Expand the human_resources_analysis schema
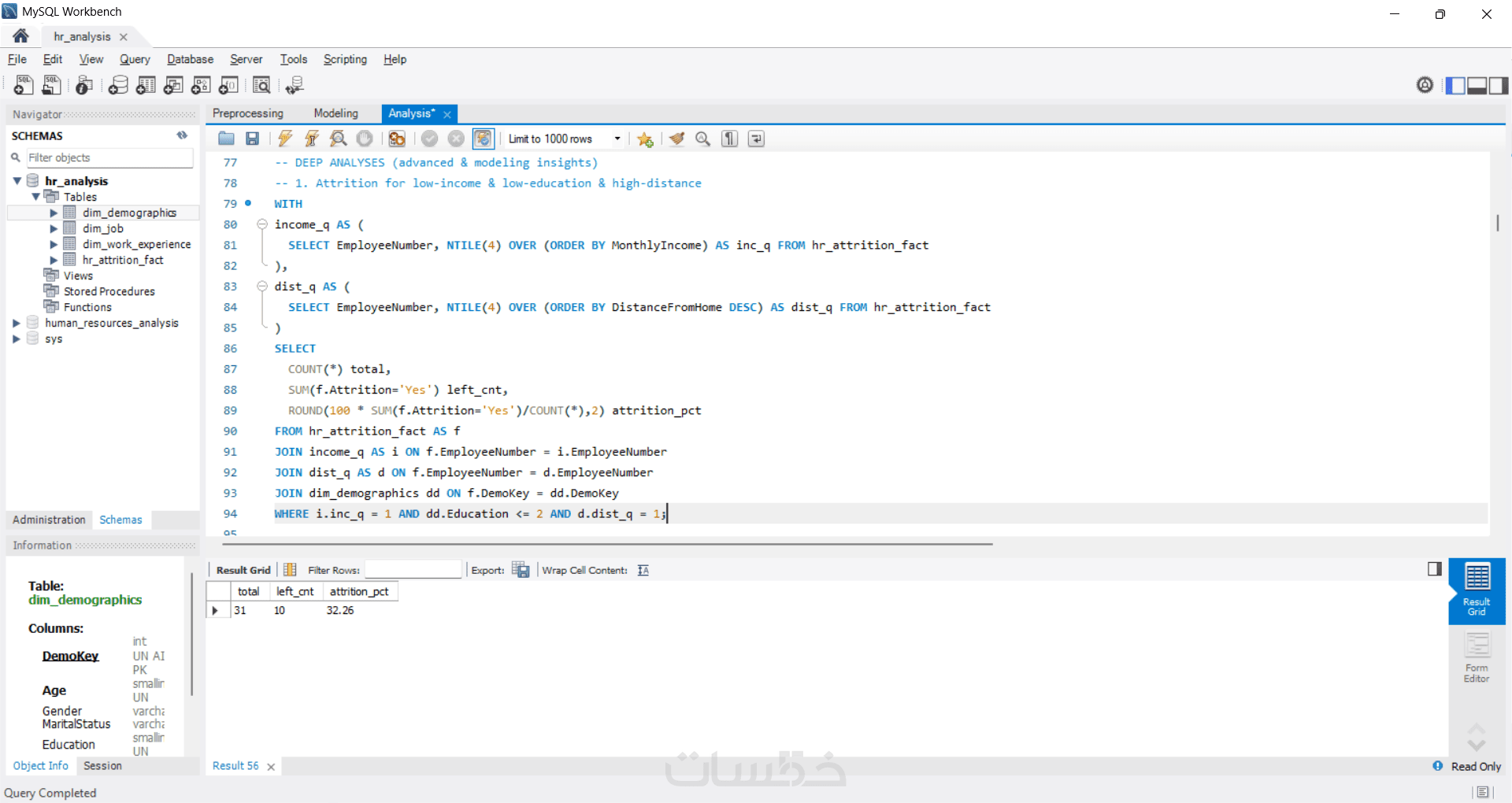 pos(17,323)
